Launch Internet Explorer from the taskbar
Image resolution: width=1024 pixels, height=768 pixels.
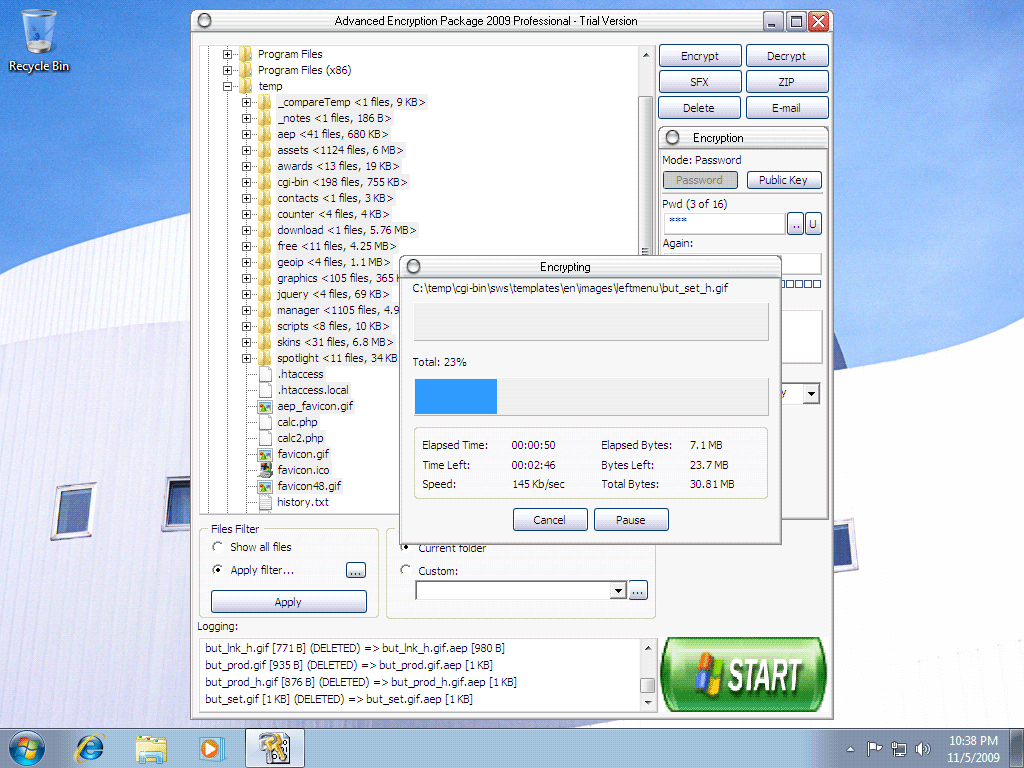tap(89, 748)
